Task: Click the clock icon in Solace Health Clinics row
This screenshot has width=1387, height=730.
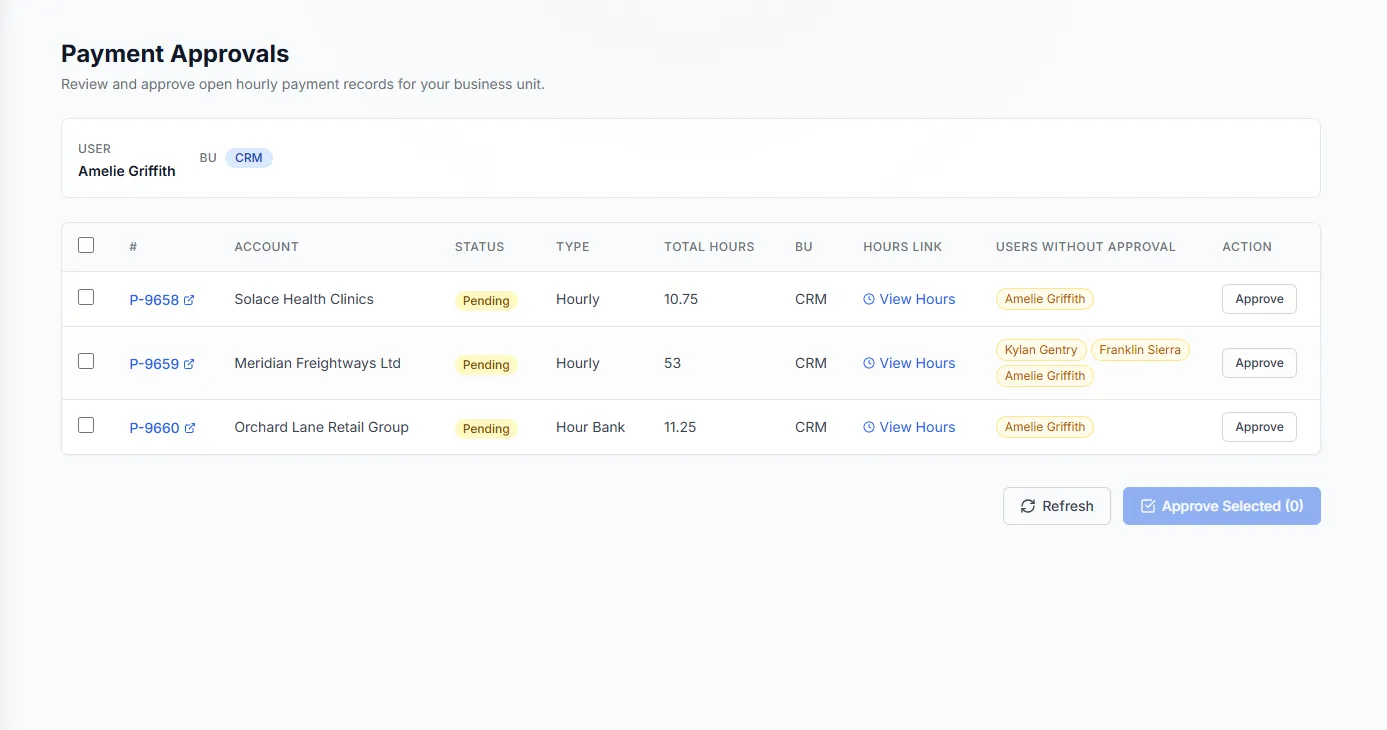Action: point(869,299)
